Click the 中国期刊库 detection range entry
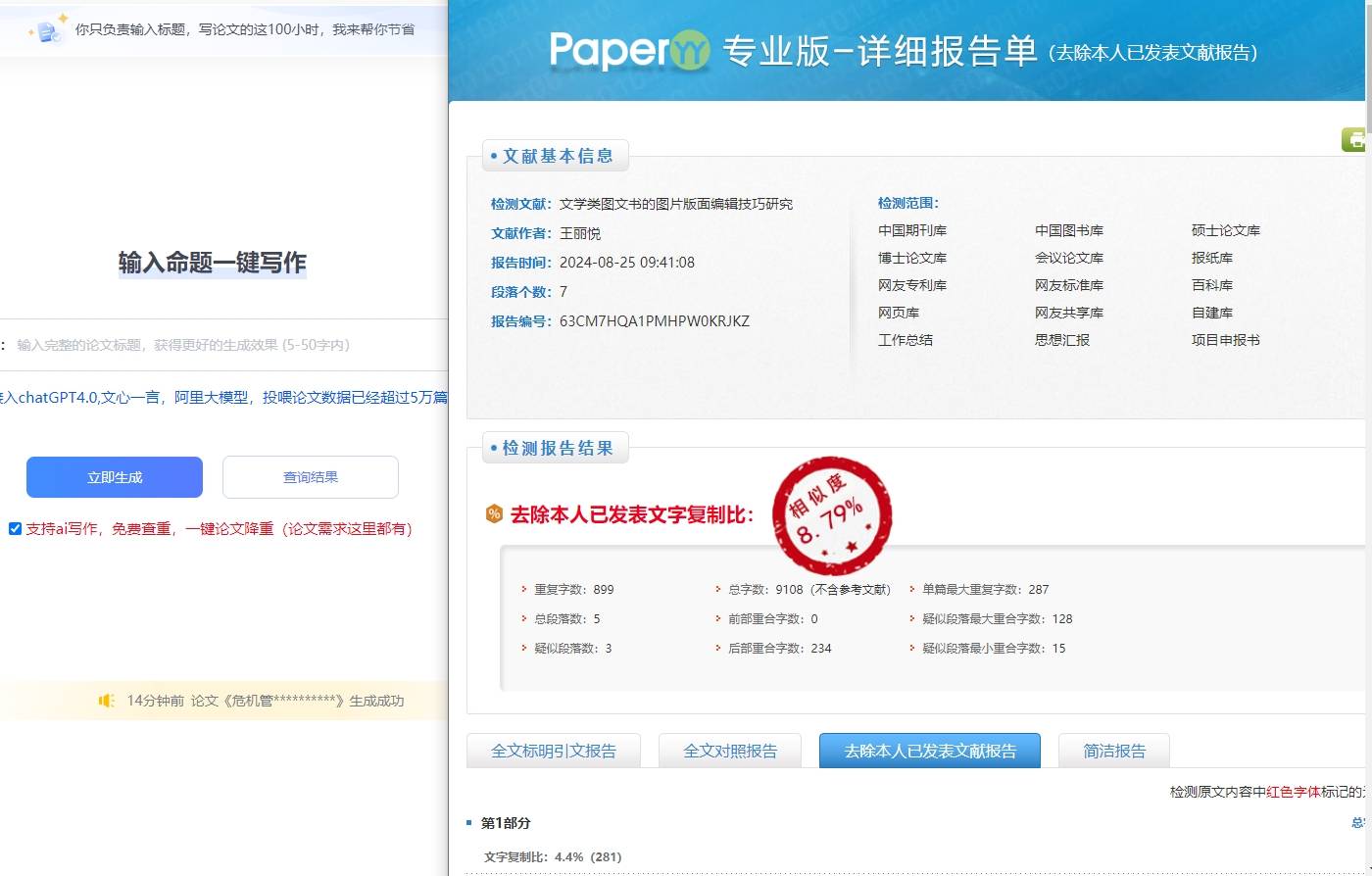 (912, 231)
